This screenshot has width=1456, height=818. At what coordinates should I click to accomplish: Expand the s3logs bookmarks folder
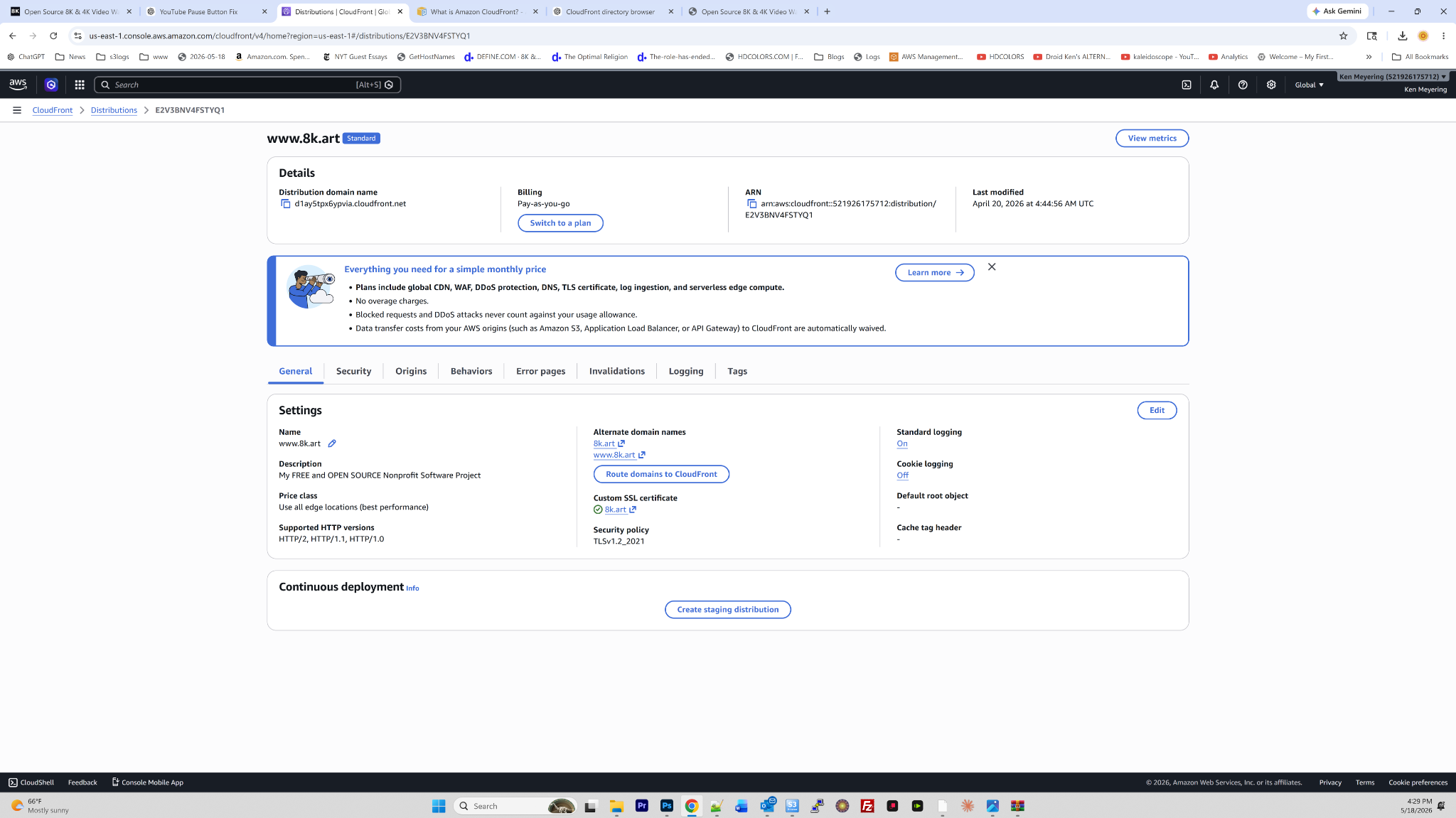point(113,57)
